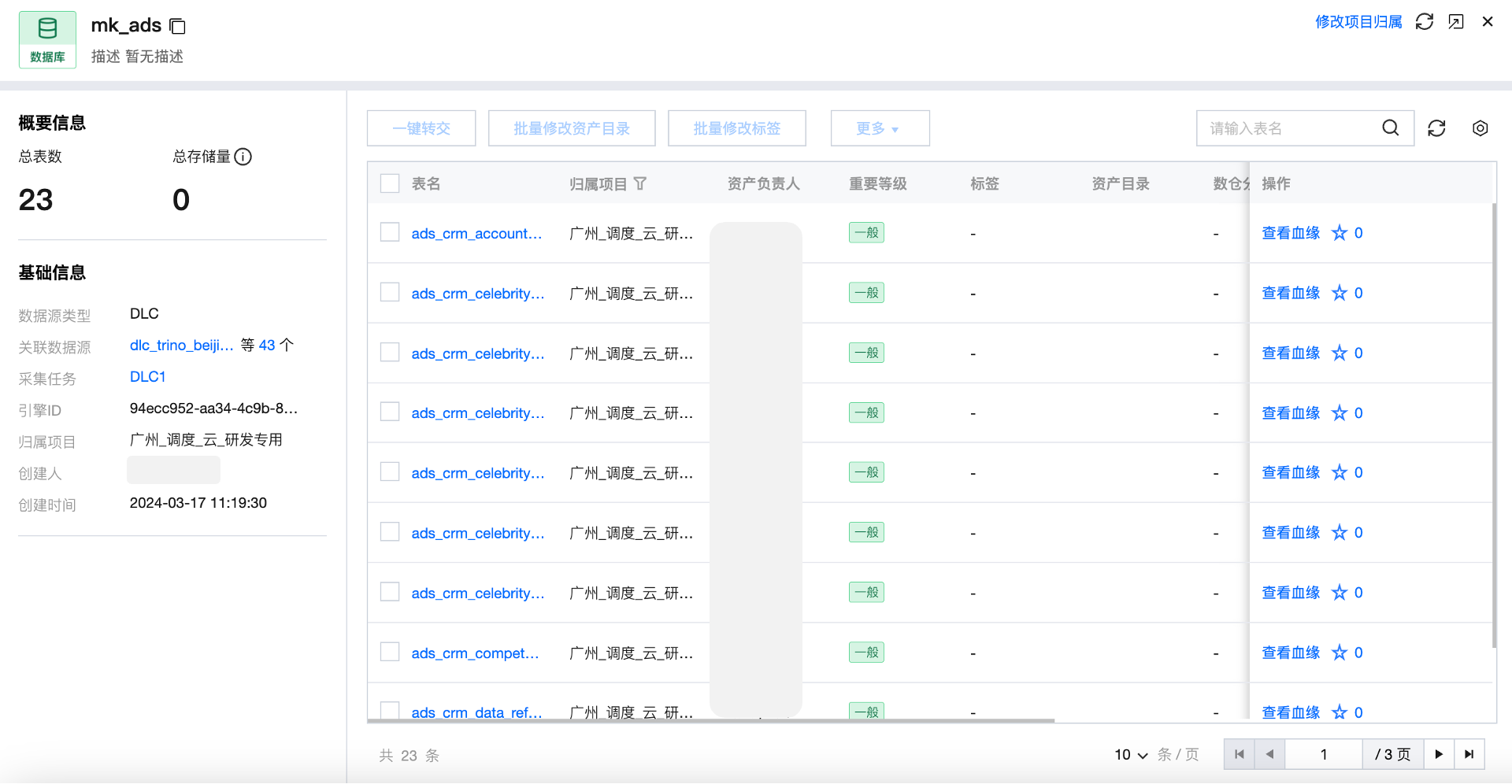Expand the 更多 dropdown menu
The height and width of the screenshot is (784, 1512).
tap(880, 128)
